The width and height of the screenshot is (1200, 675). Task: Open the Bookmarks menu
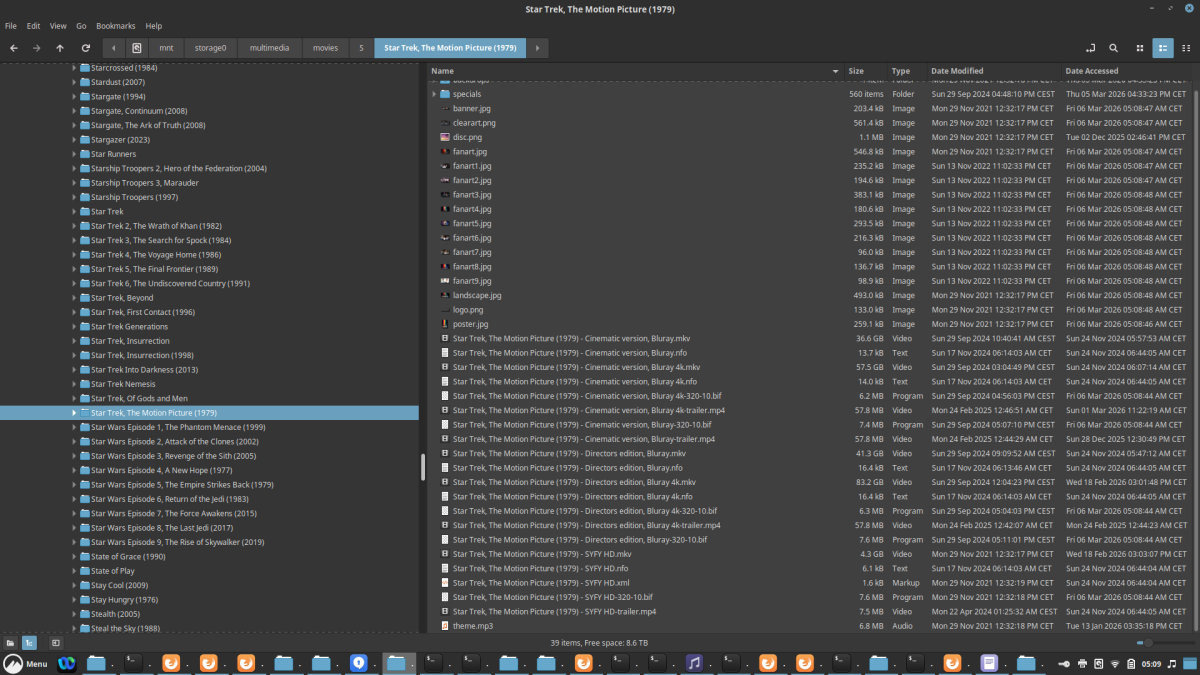115,25
